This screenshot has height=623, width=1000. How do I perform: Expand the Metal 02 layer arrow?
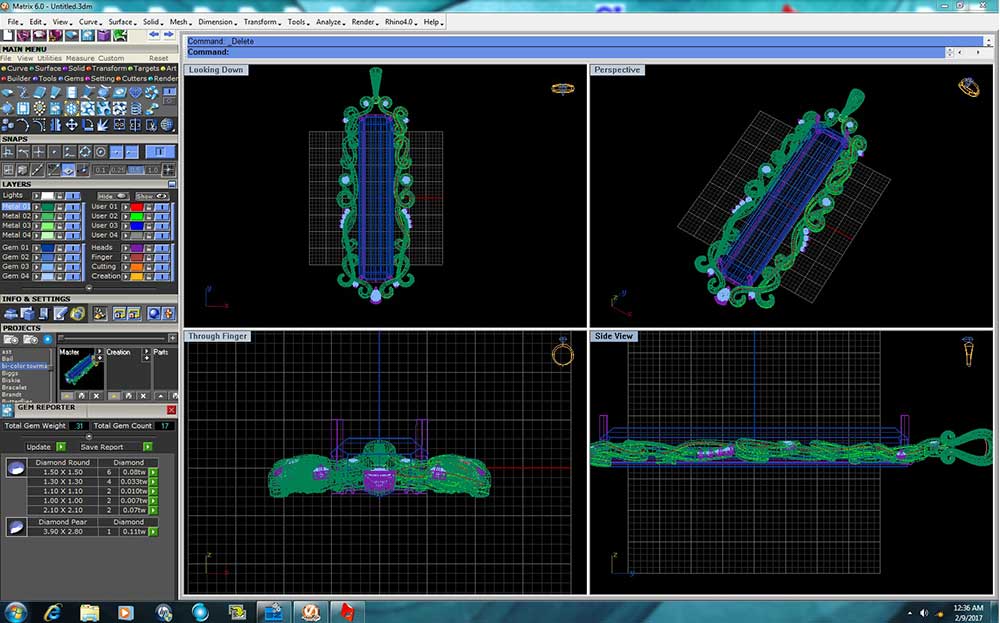pos(36,217)
